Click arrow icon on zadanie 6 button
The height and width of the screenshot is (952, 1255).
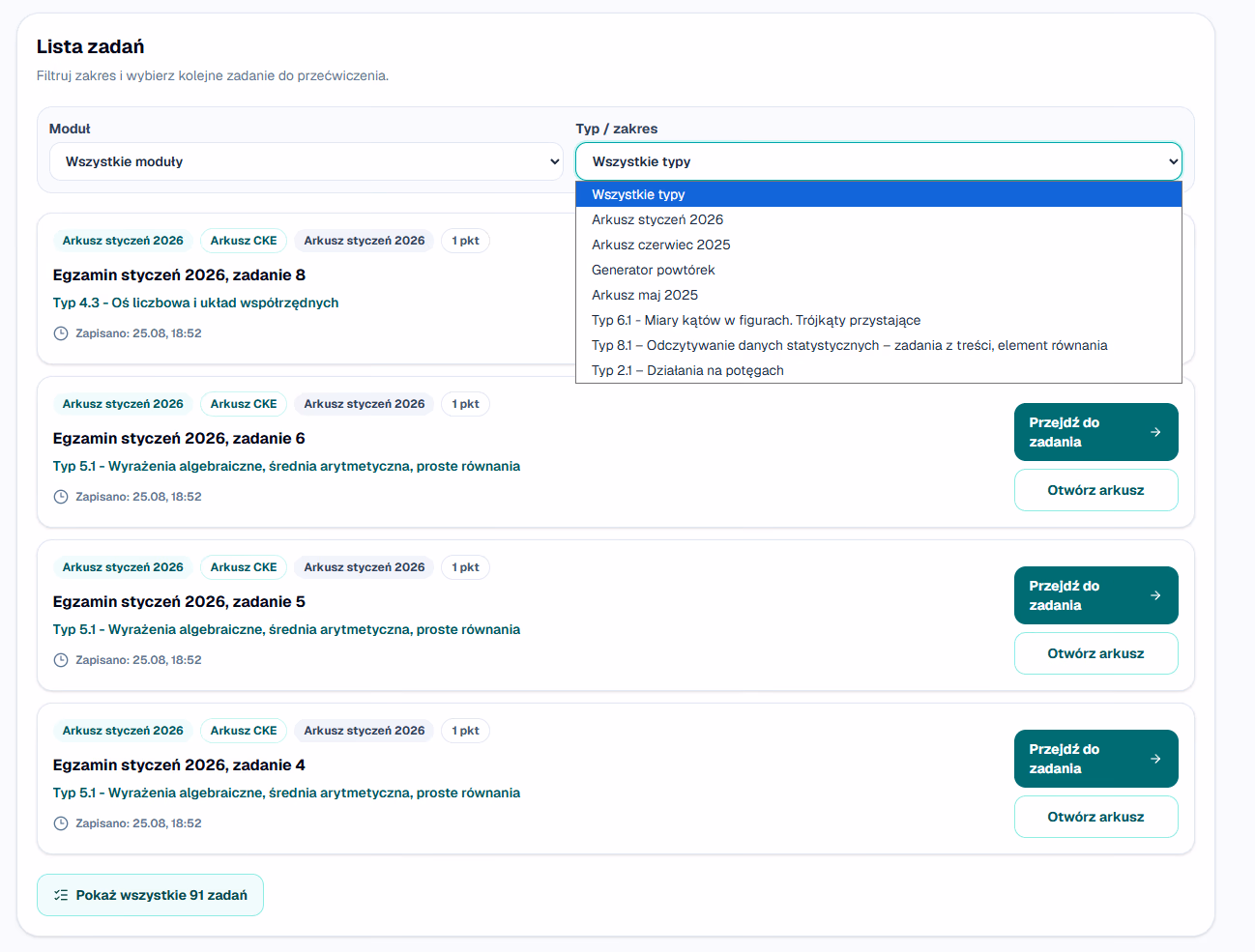(x=1155, y=432)
